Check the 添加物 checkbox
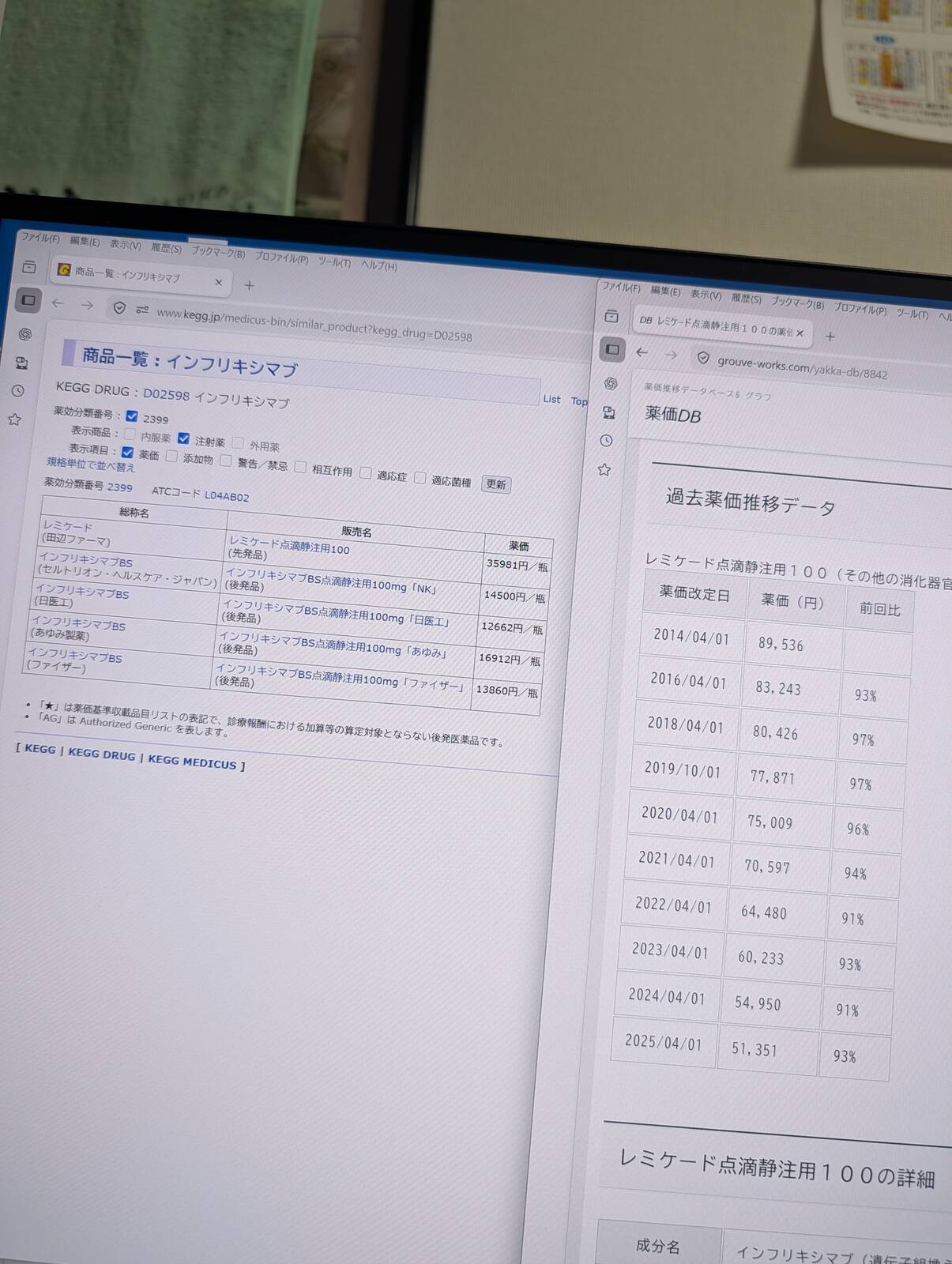This screenshot has height=1264, width=952. [x=171, y=456]
